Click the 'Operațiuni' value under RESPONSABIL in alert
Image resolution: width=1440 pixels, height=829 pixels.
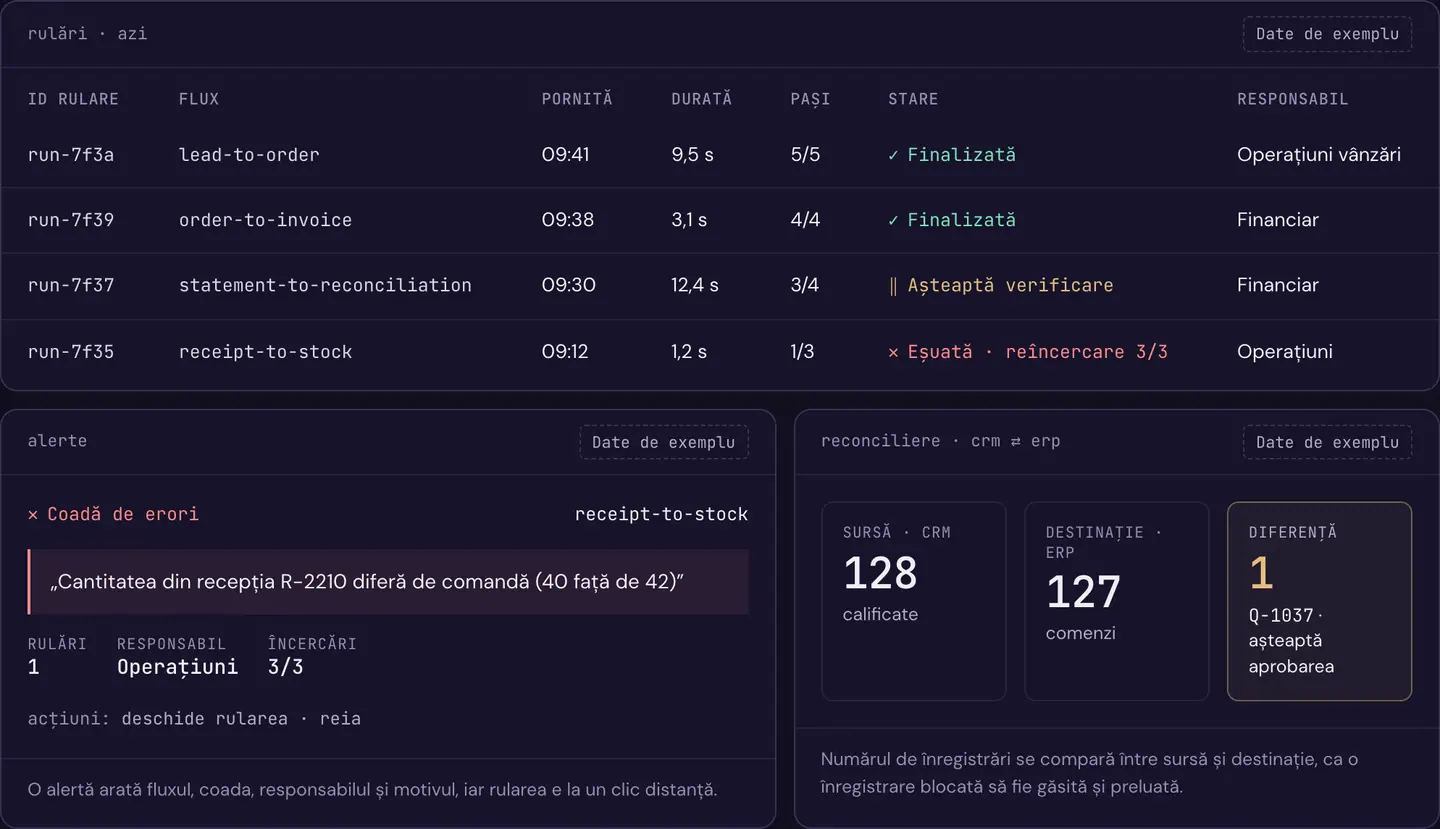[177, 667]
